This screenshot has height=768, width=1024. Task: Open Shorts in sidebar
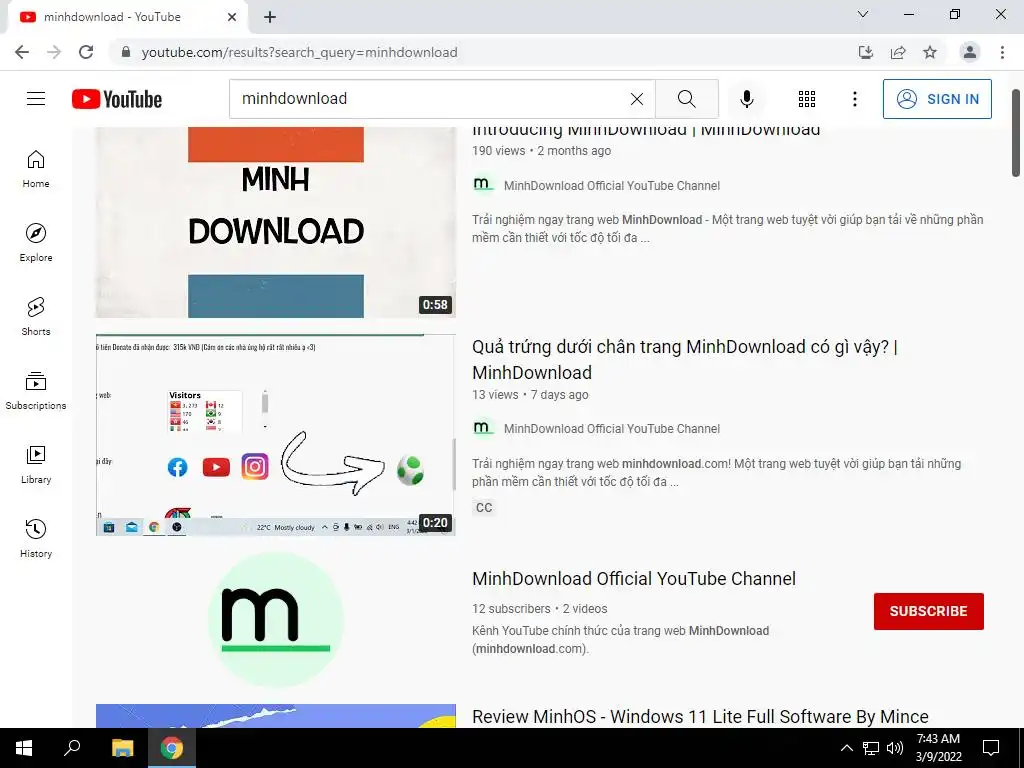(x=36, y=317)
